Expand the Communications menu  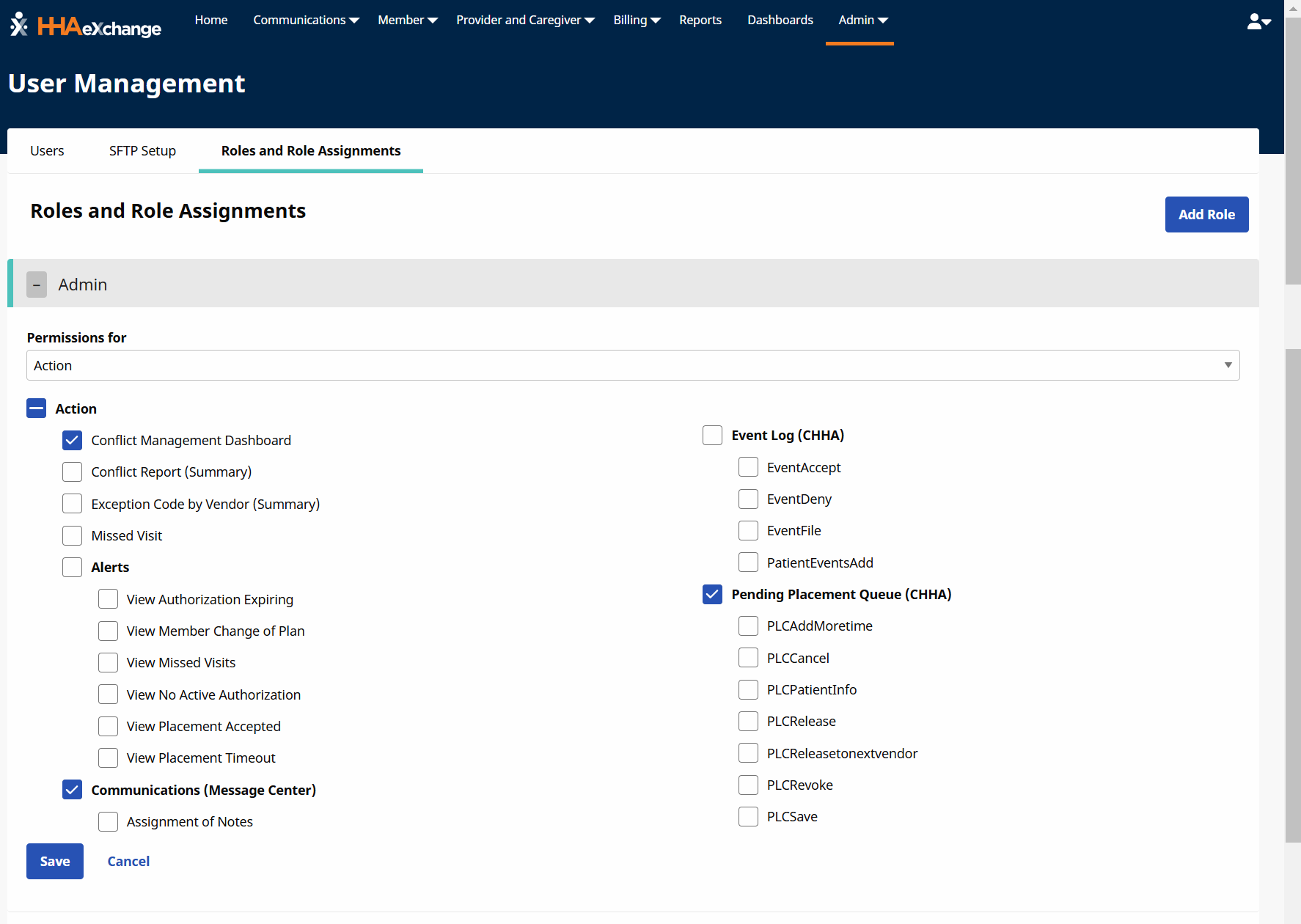pyautogui.click(x=306, y=20)
